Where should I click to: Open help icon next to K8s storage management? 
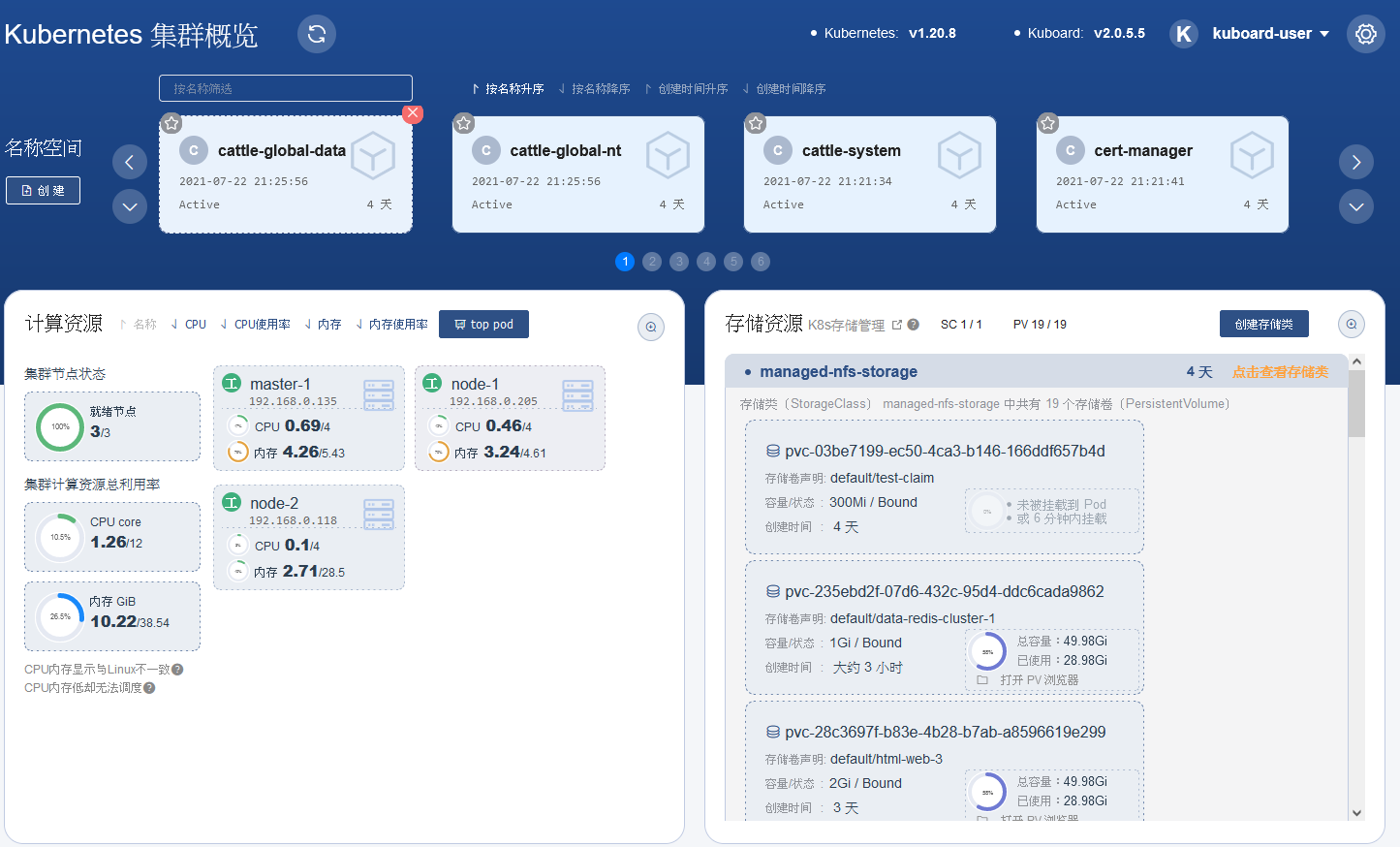(x=913, y=325)
